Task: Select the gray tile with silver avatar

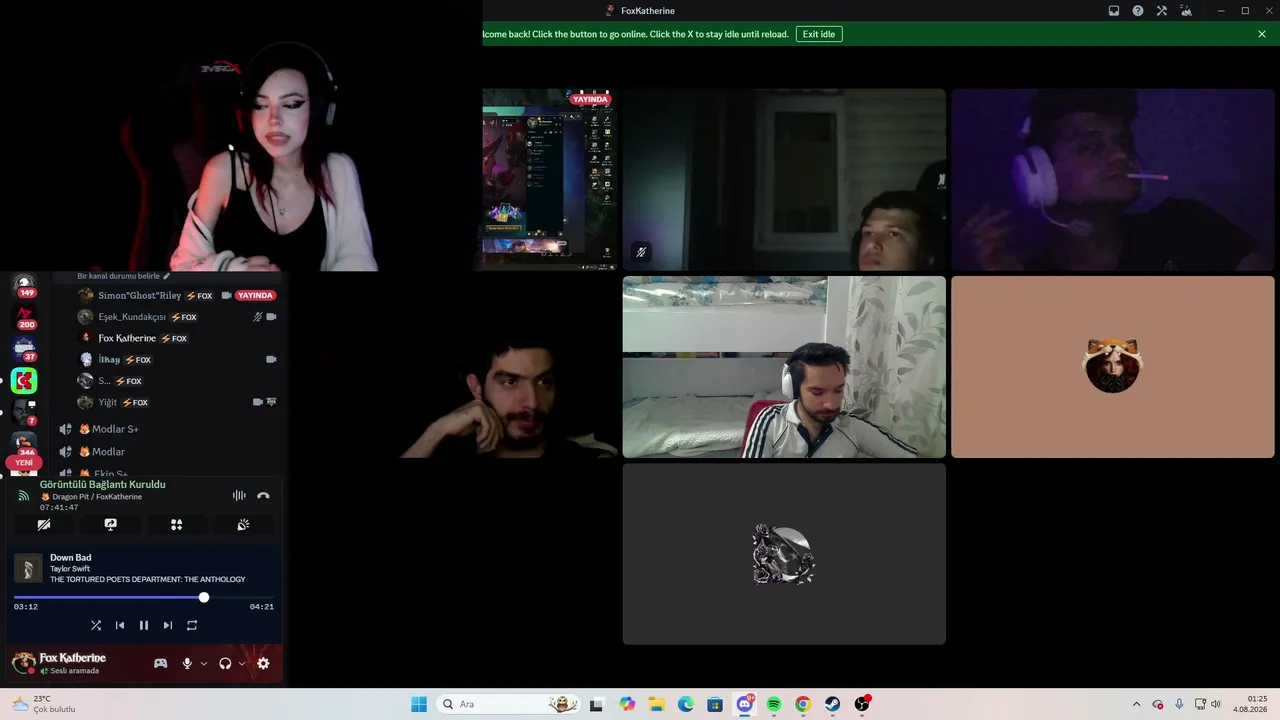Action: tap(784, 554)
